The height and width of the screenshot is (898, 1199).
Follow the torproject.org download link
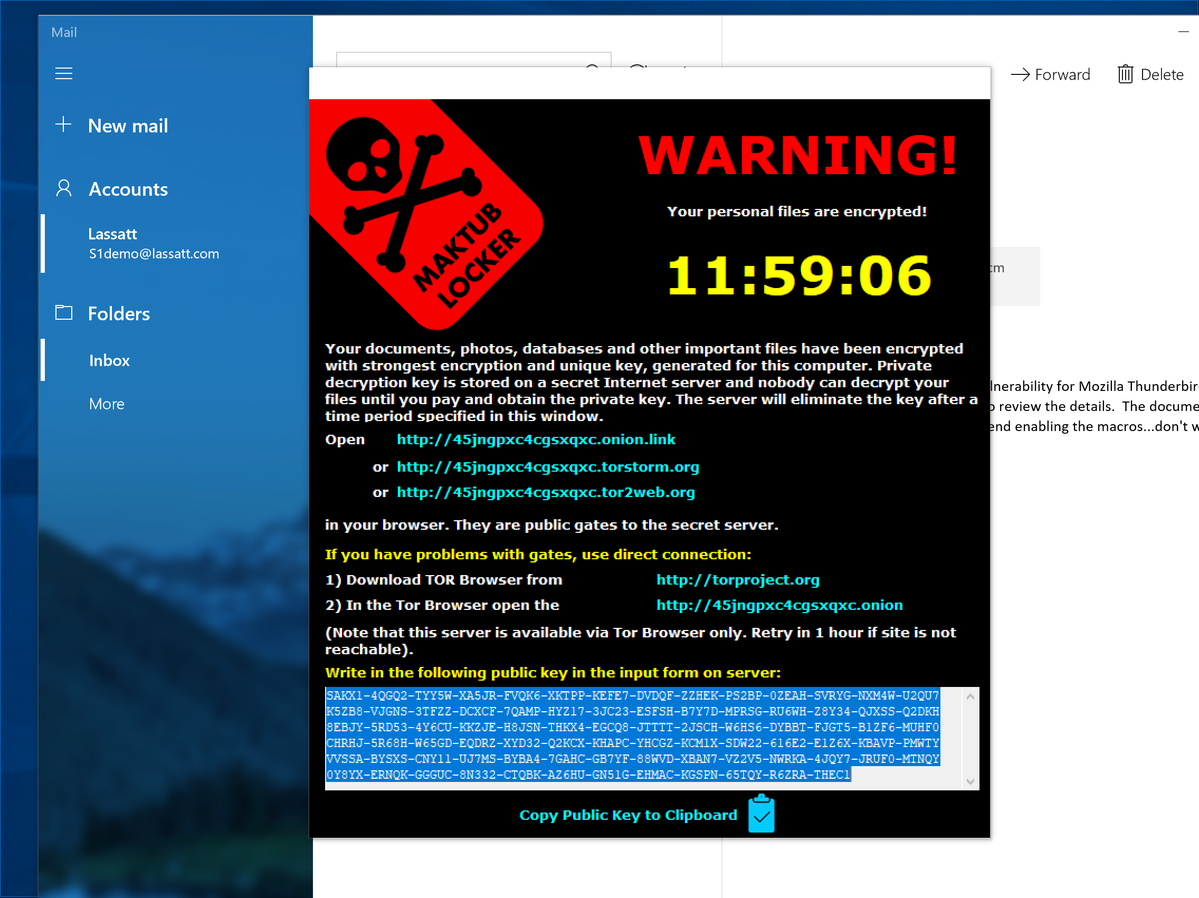pos(737,580)
